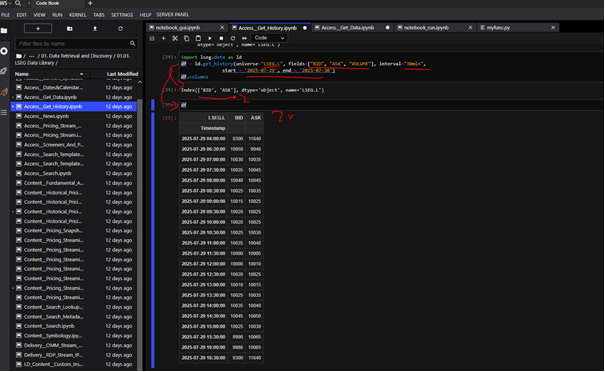Click the New Launcher plus button
The width and height of the screenshot is (605, 372).
[38, 29]
